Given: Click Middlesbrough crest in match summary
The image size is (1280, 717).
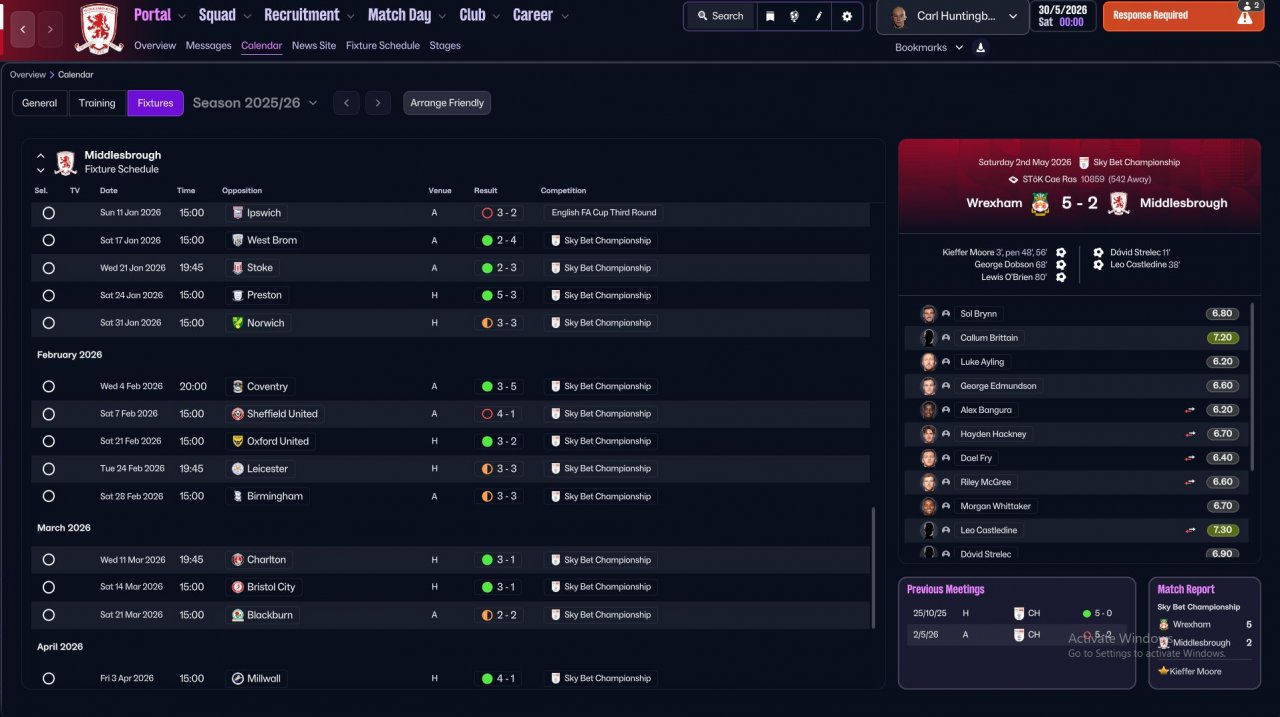Looking at the screenshot, I should 1119,203.
